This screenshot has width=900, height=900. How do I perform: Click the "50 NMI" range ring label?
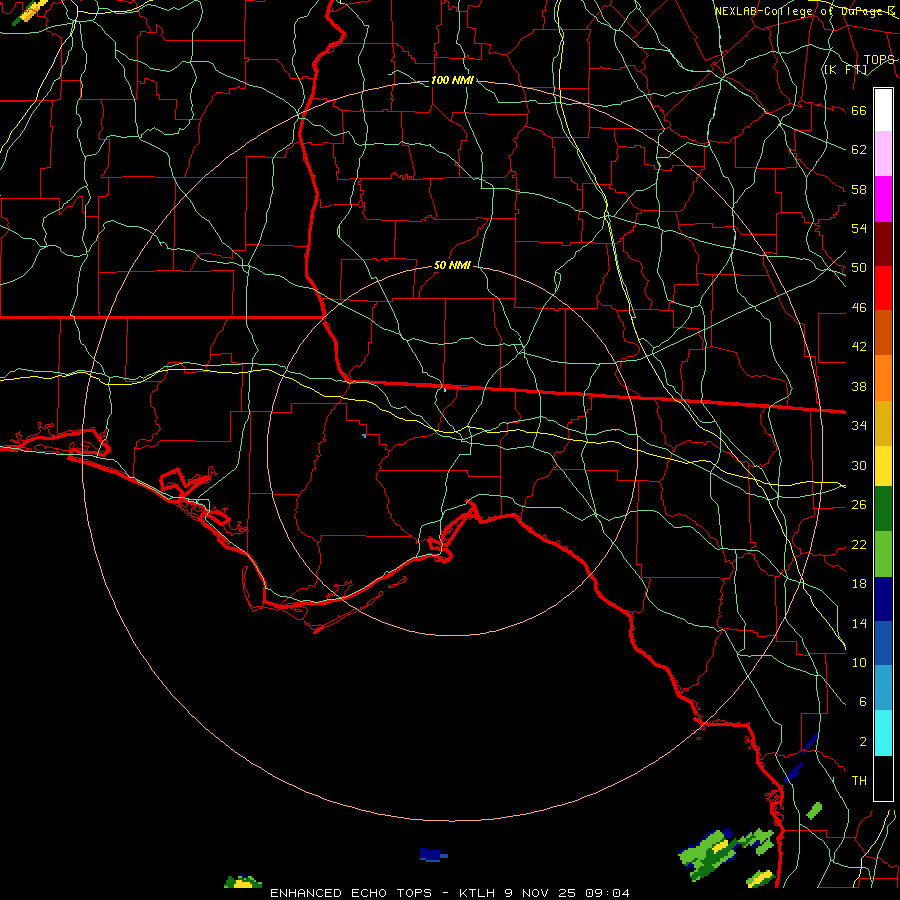[452, 265]
